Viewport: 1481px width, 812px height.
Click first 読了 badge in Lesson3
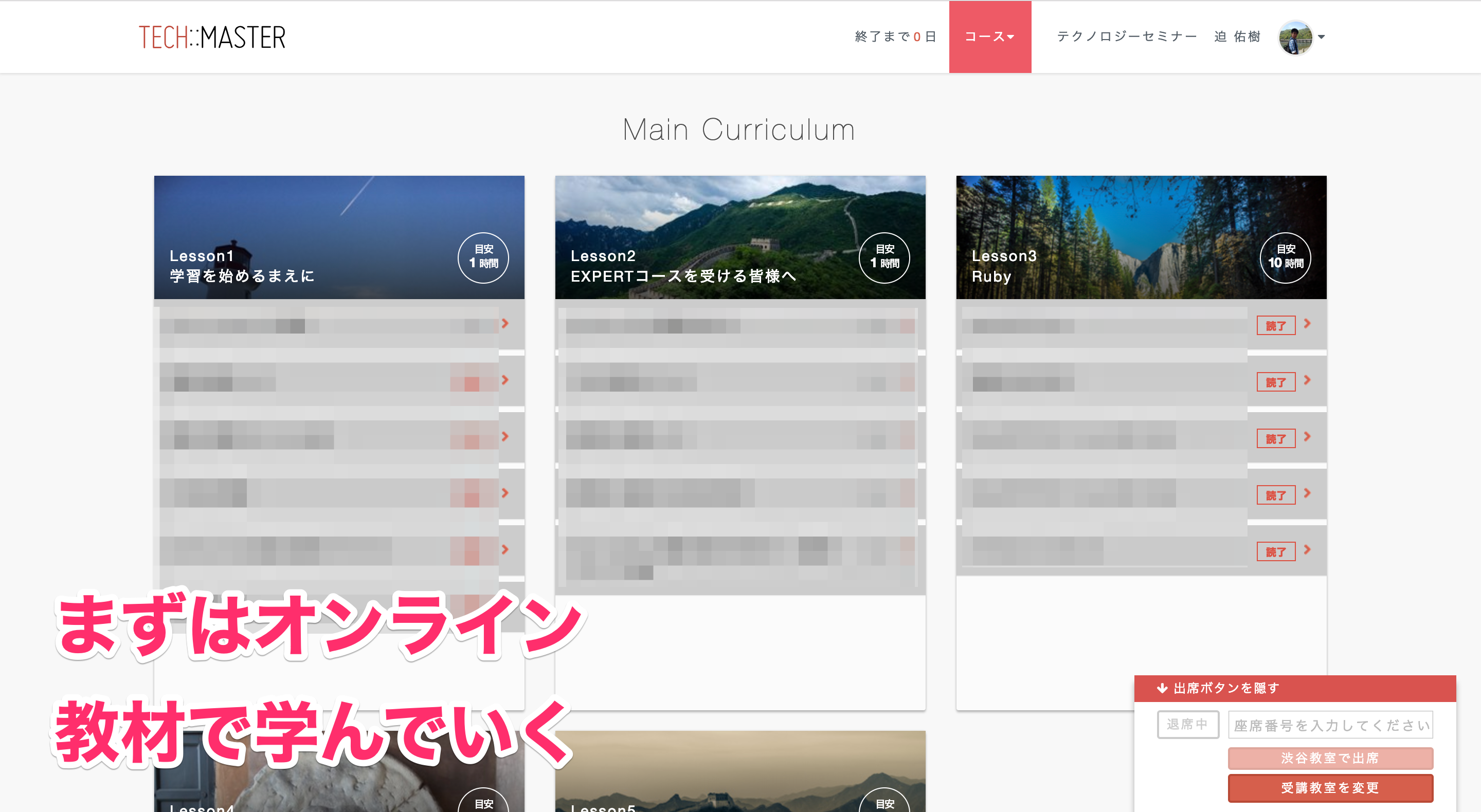(x=1276, y=325)
